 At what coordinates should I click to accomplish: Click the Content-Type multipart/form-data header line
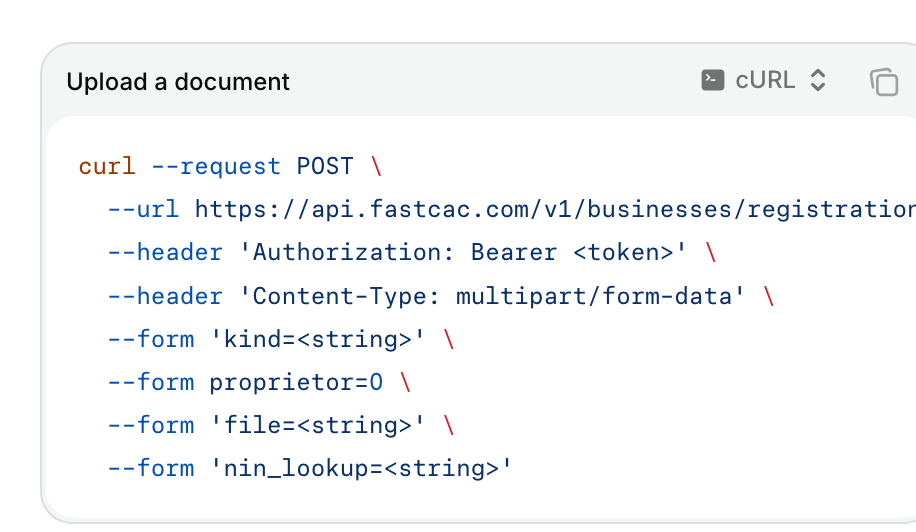441,296
